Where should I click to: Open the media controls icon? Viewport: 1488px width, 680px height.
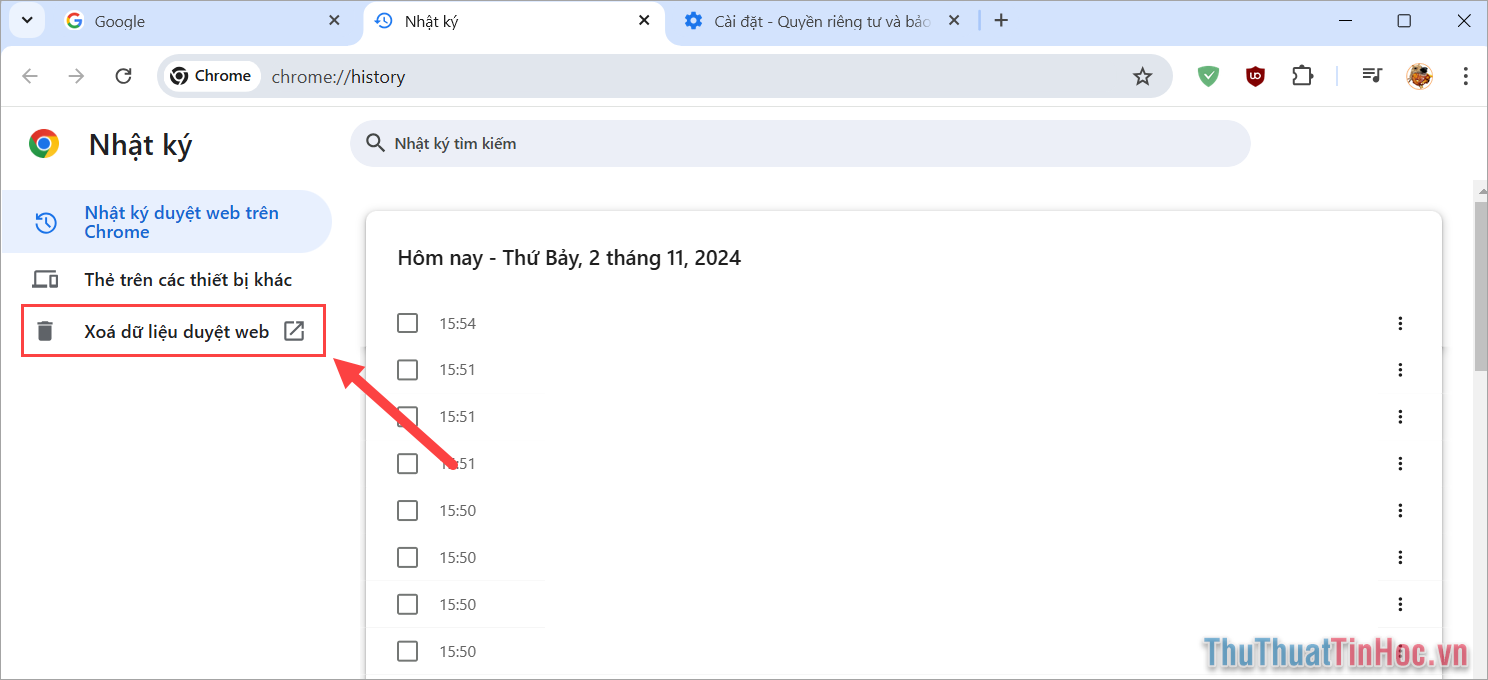tap(1372, 76)
